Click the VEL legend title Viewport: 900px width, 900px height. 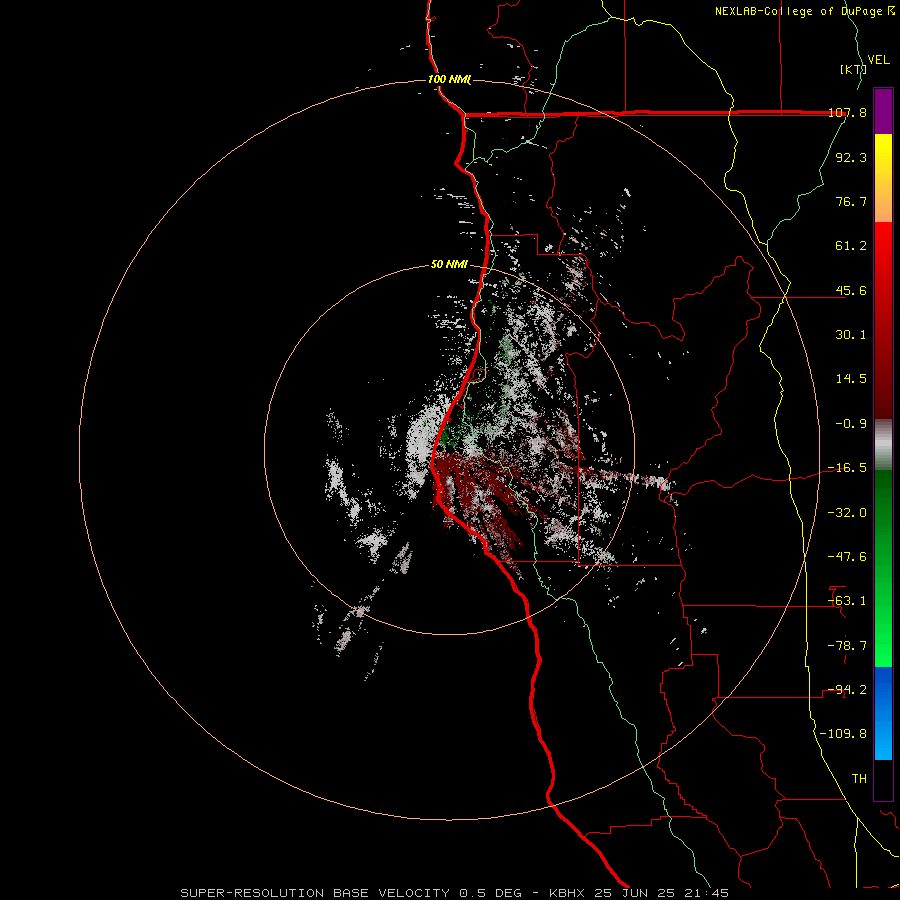pos(878,59)
